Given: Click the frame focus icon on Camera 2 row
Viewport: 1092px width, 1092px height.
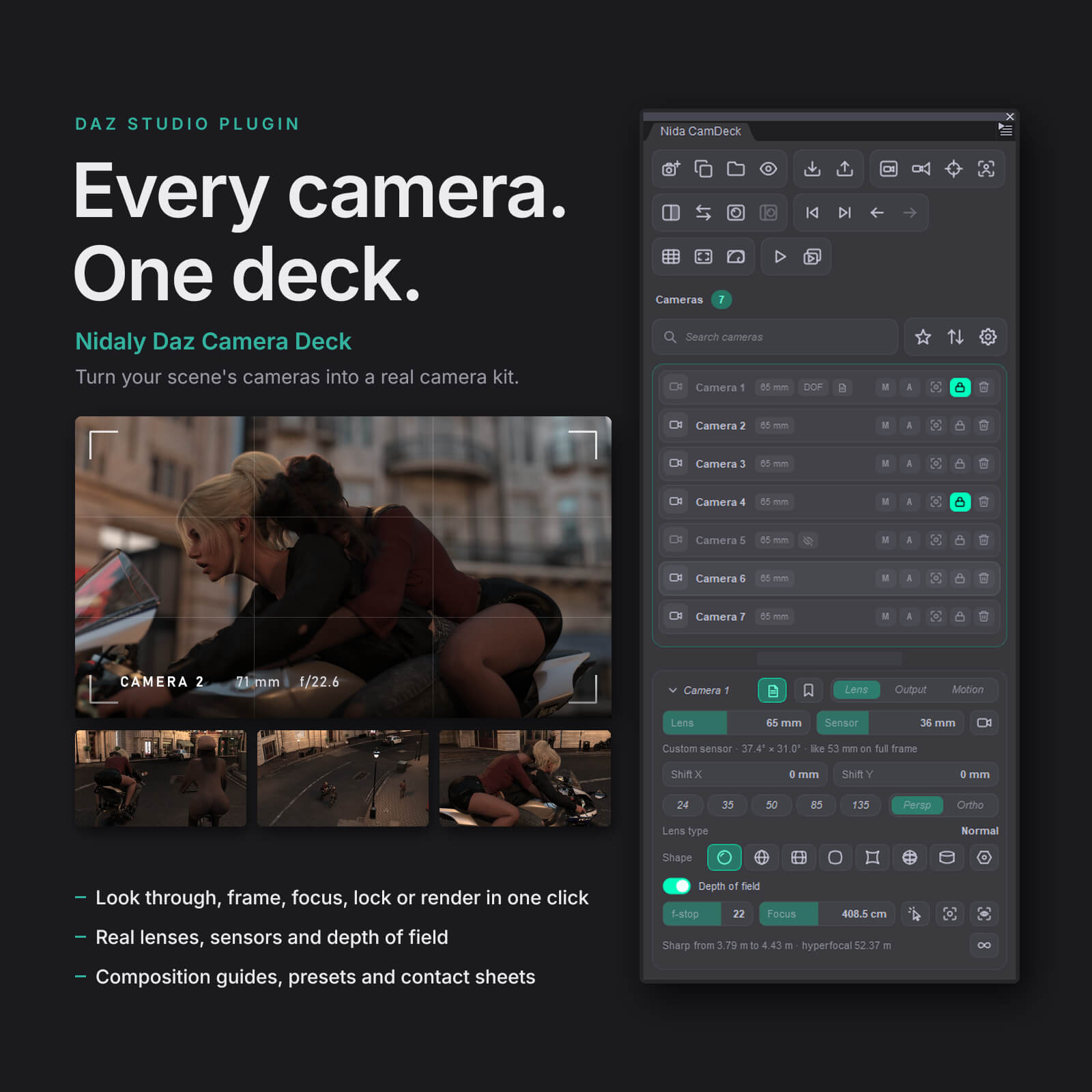Looking at the screenshot, I should pyautogui.click(x=936, y=425).
